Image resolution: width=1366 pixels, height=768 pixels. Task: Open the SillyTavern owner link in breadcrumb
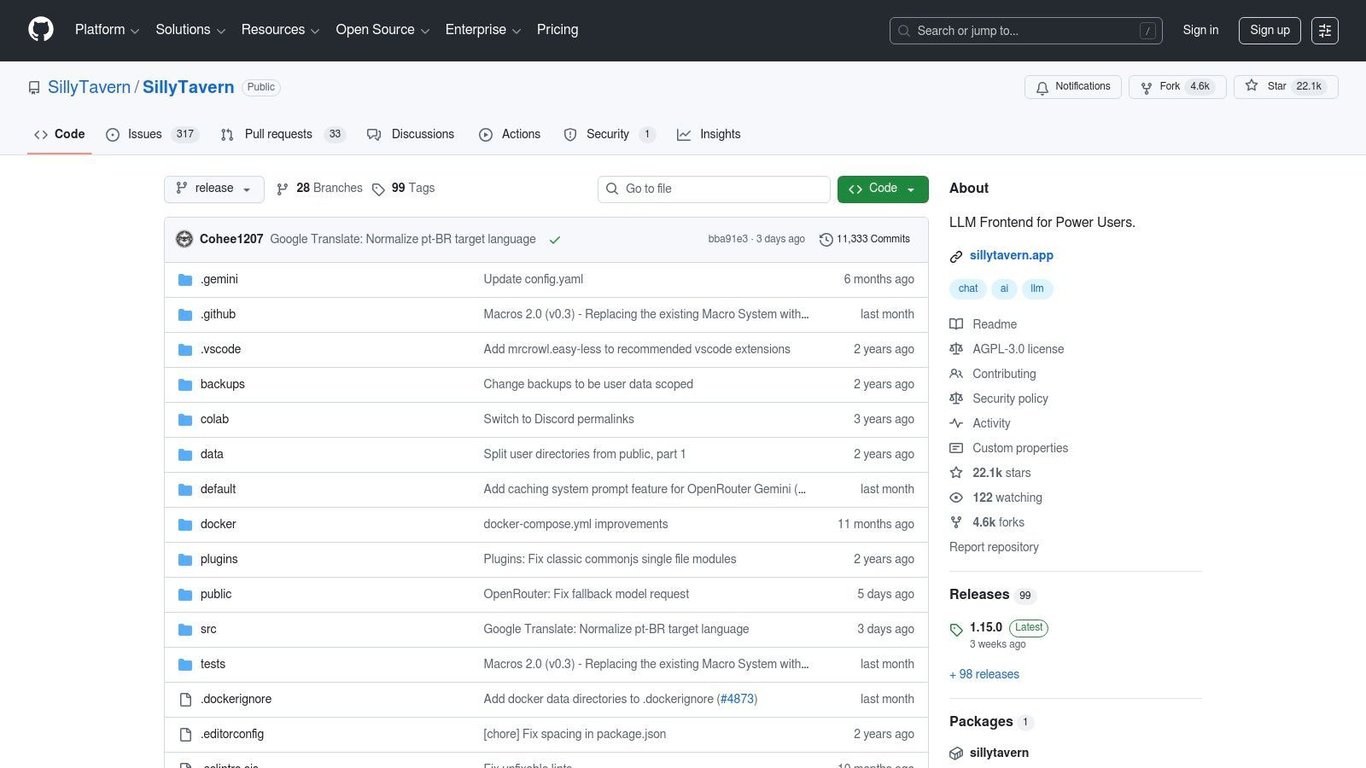point(89,87)
